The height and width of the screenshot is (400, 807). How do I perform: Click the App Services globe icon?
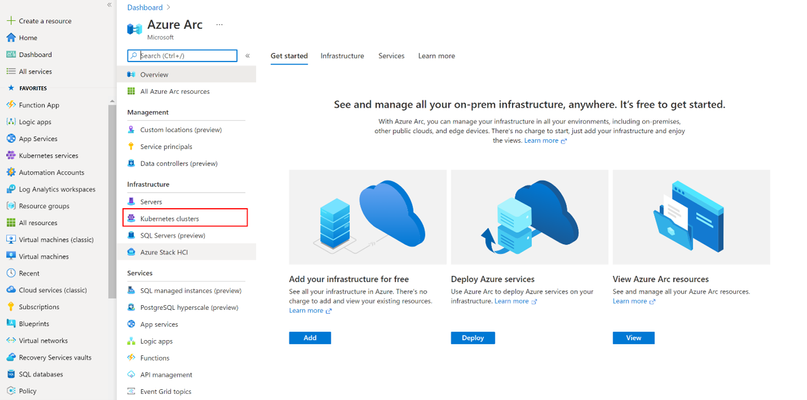(10, 138)
